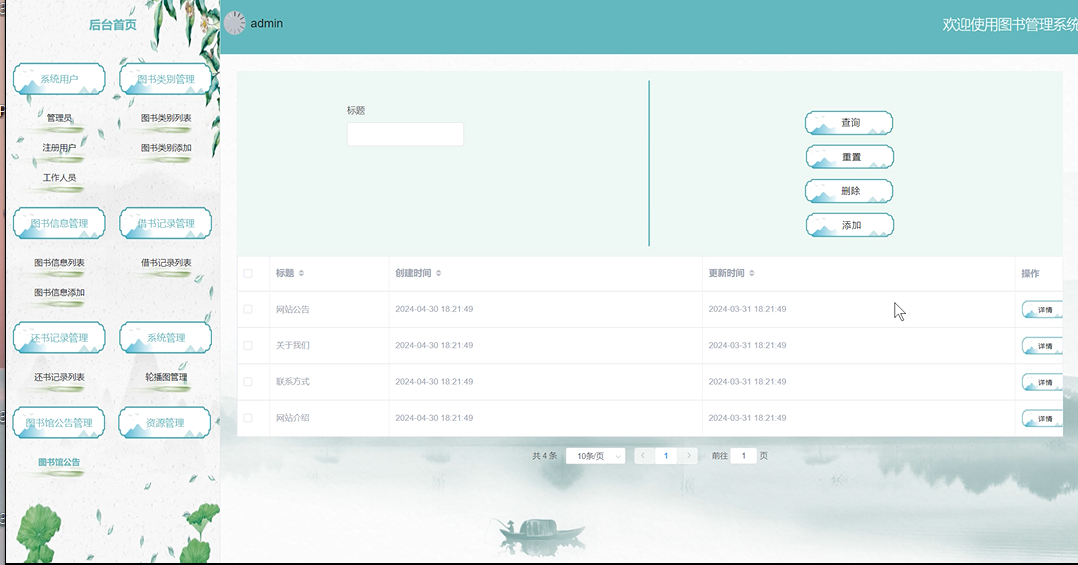
Task: Click the 联系方式 title cell
Action: click(x=293, y=381)
